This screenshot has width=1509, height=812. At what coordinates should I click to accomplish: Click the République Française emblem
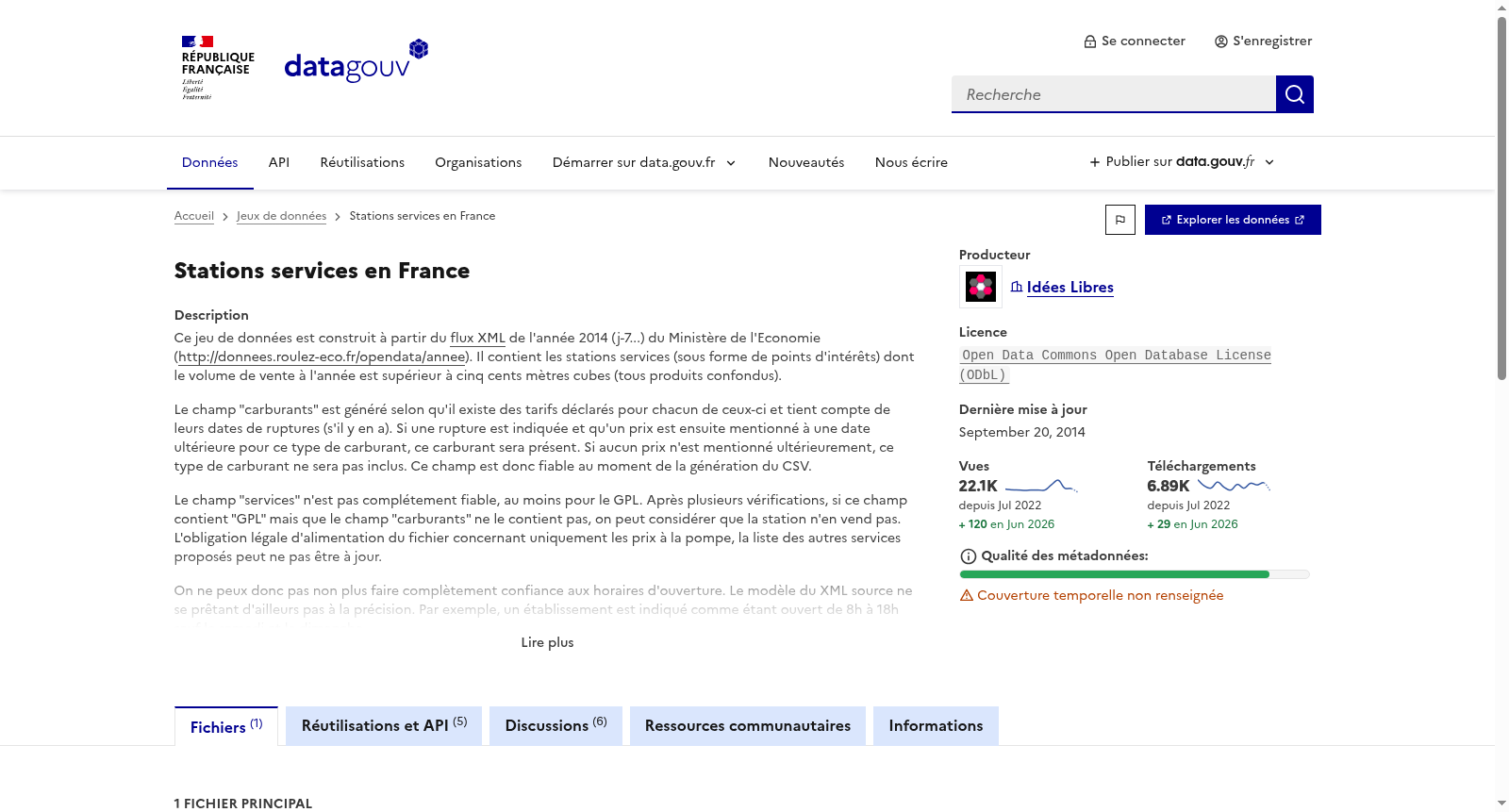click(x=218, y=68)
